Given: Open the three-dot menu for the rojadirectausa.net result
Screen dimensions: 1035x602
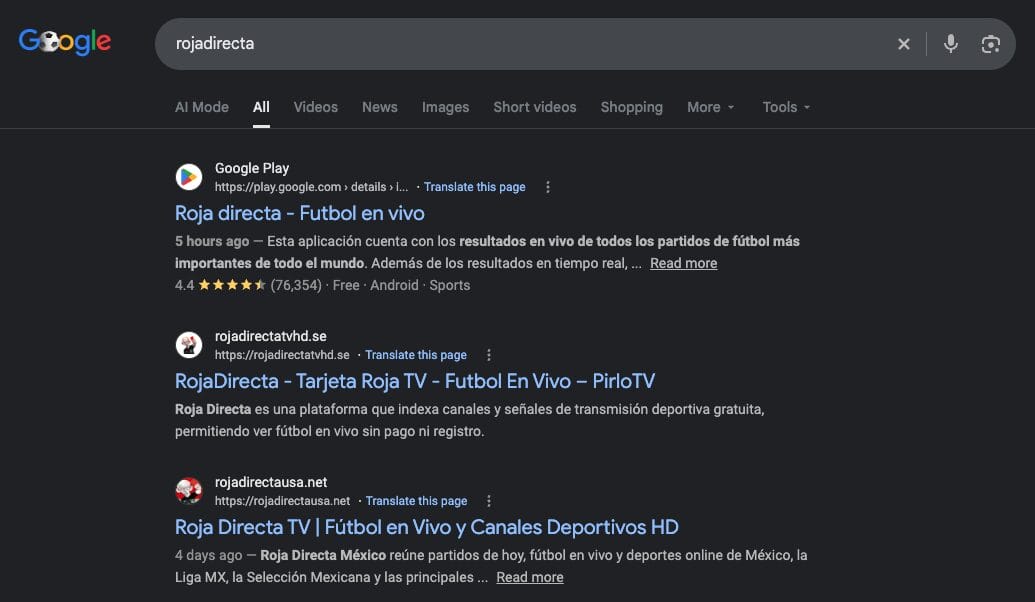Looking at the screenshot, I should (x=488, y=501).
